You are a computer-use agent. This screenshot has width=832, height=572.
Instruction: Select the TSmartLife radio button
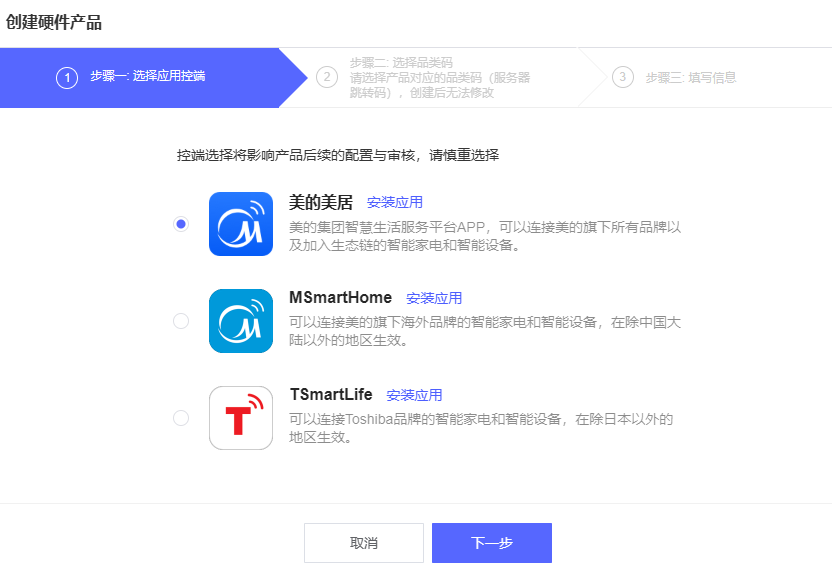[x=181, y=418]
